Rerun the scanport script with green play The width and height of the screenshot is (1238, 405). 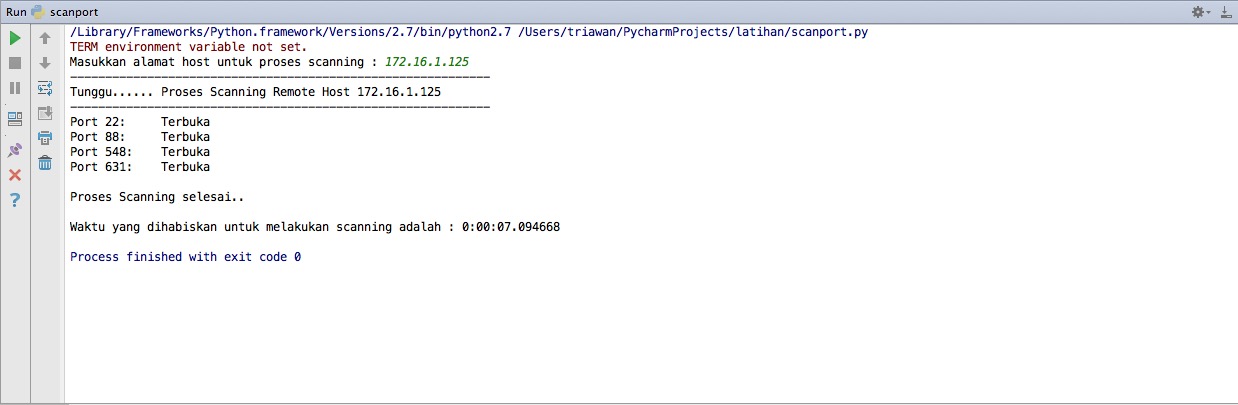pos(15,38)
